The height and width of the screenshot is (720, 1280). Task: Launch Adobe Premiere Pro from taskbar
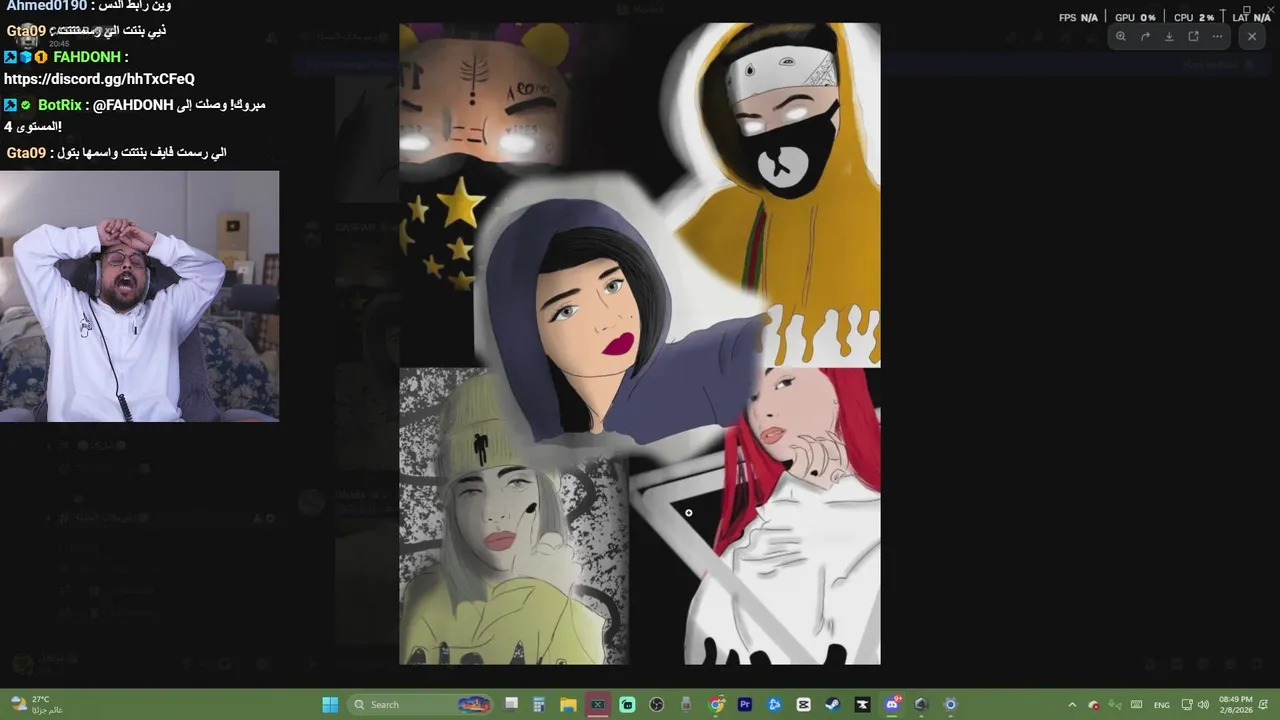(x=745, y=705)
